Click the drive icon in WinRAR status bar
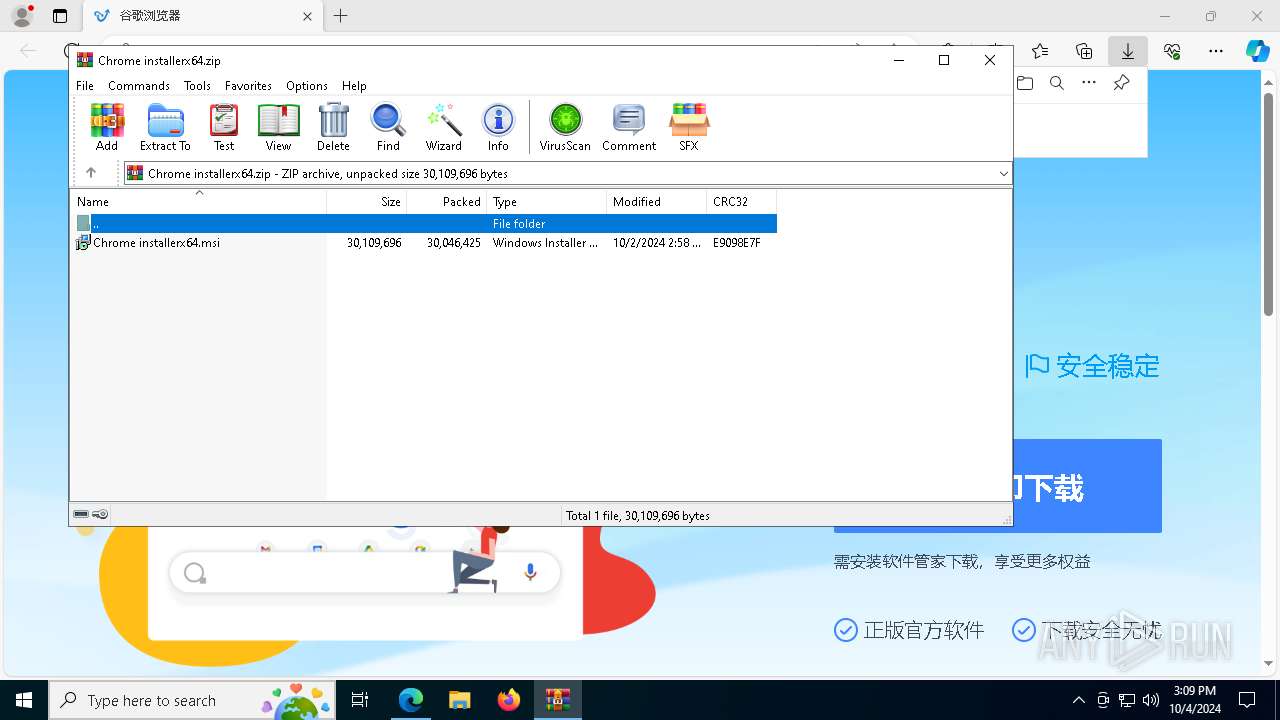1280x720 pixels. click(81, 514)
